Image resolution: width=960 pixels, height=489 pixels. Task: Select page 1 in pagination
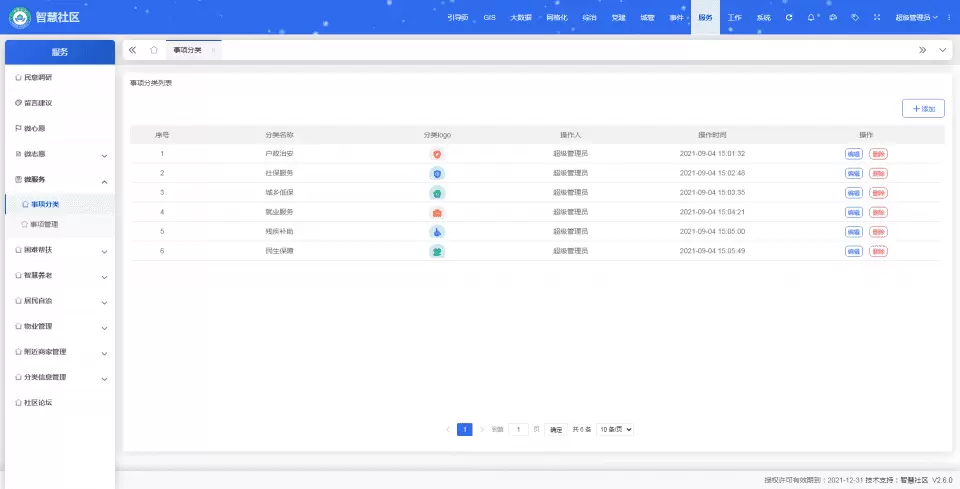tap(465, 430)
